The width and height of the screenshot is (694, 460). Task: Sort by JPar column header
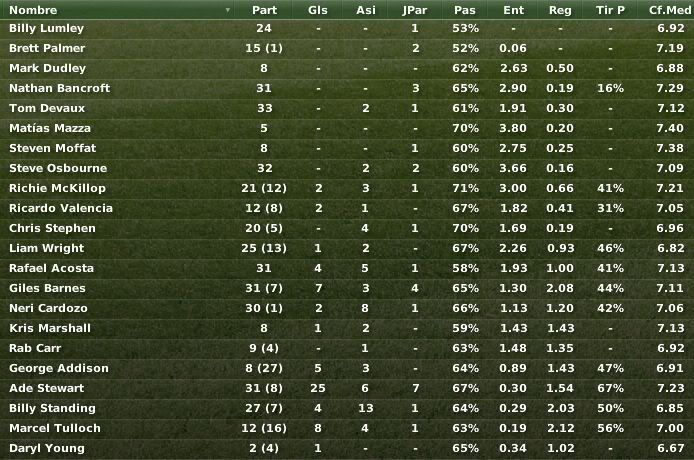pos(415,10)
